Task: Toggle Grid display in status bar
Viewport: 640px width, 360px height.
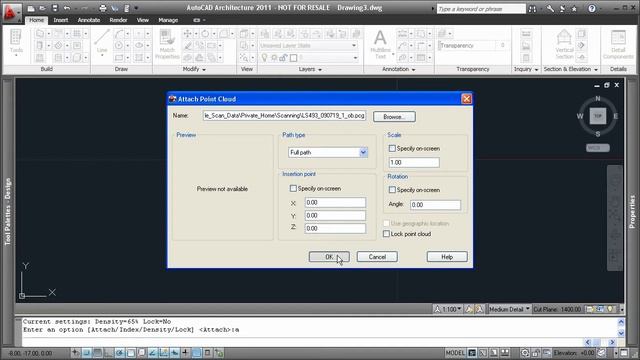Action: 98,353
